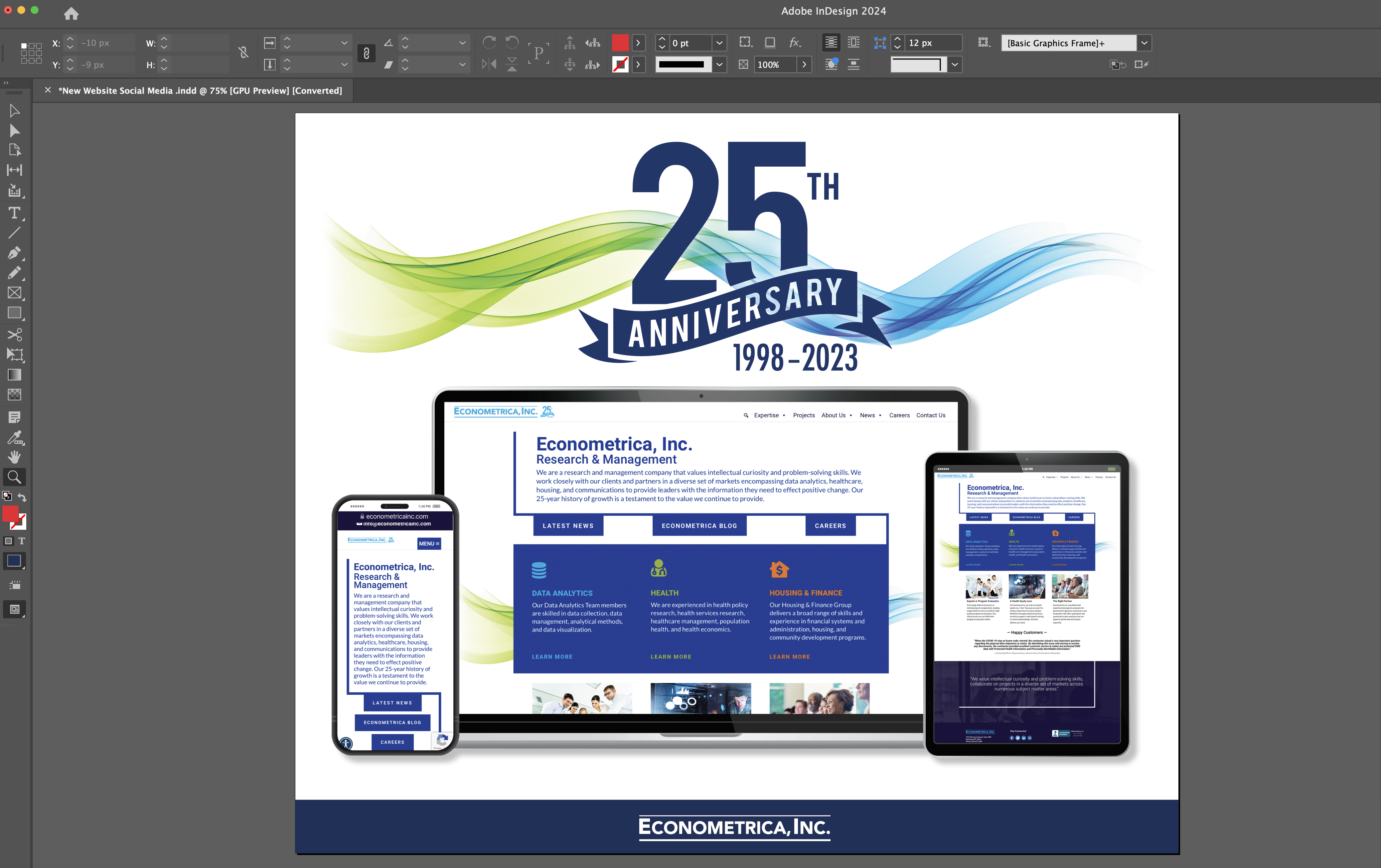Viewport: 1381px width, 868px height.
Task: Toggle formatting affects text
Action: [22, 541]
